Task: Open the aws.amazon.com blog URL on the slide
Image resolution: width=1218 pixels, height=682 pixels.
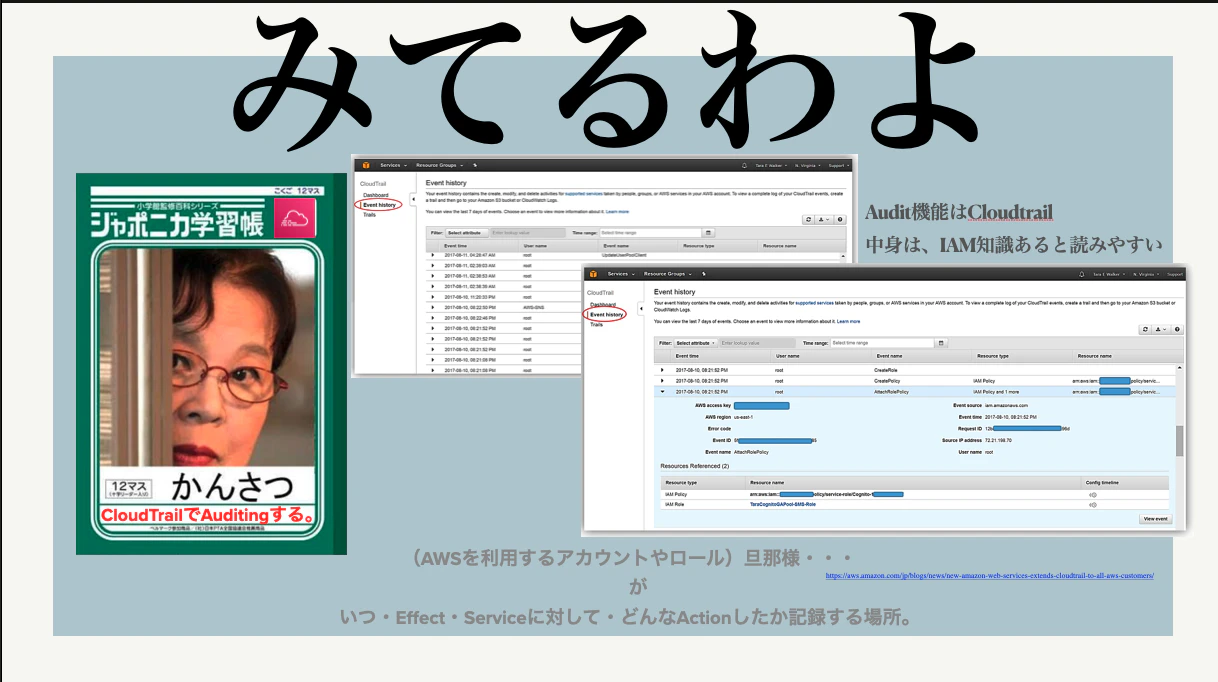Action: 990,576
